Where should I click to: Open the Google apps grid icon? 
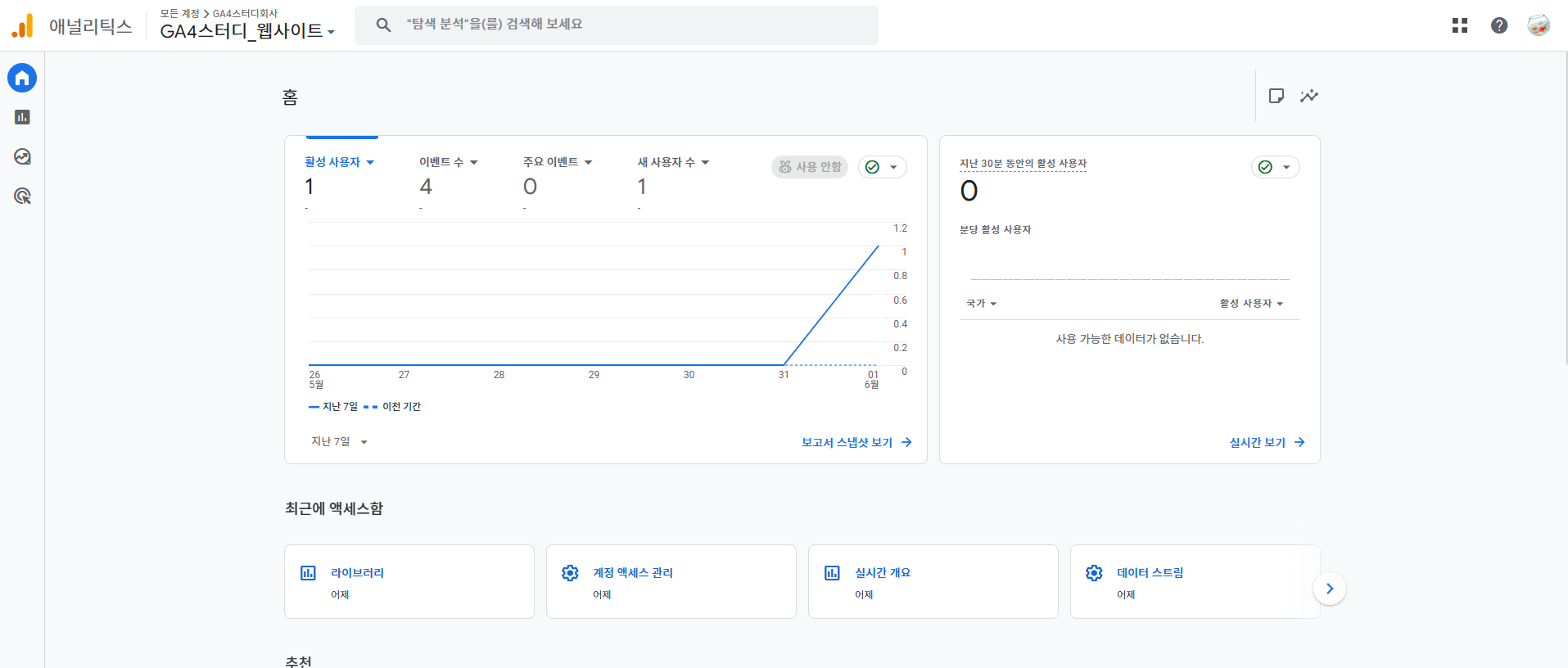1459,25
